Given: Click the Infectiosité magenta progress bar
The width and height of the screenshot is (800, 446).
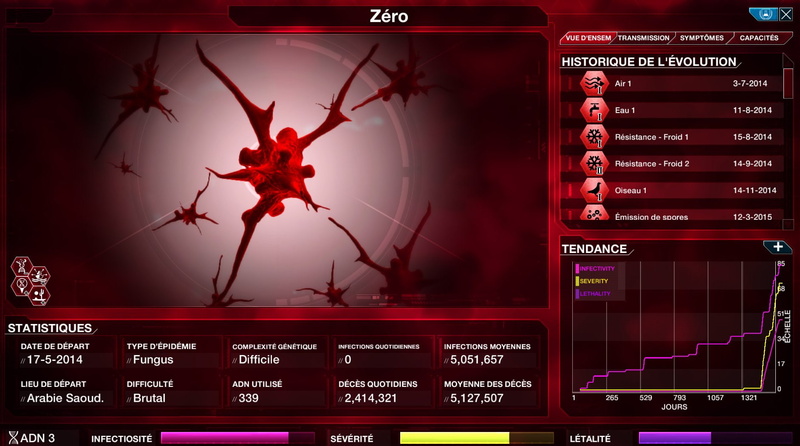Looking at the screenshot, I should point(237,438).
